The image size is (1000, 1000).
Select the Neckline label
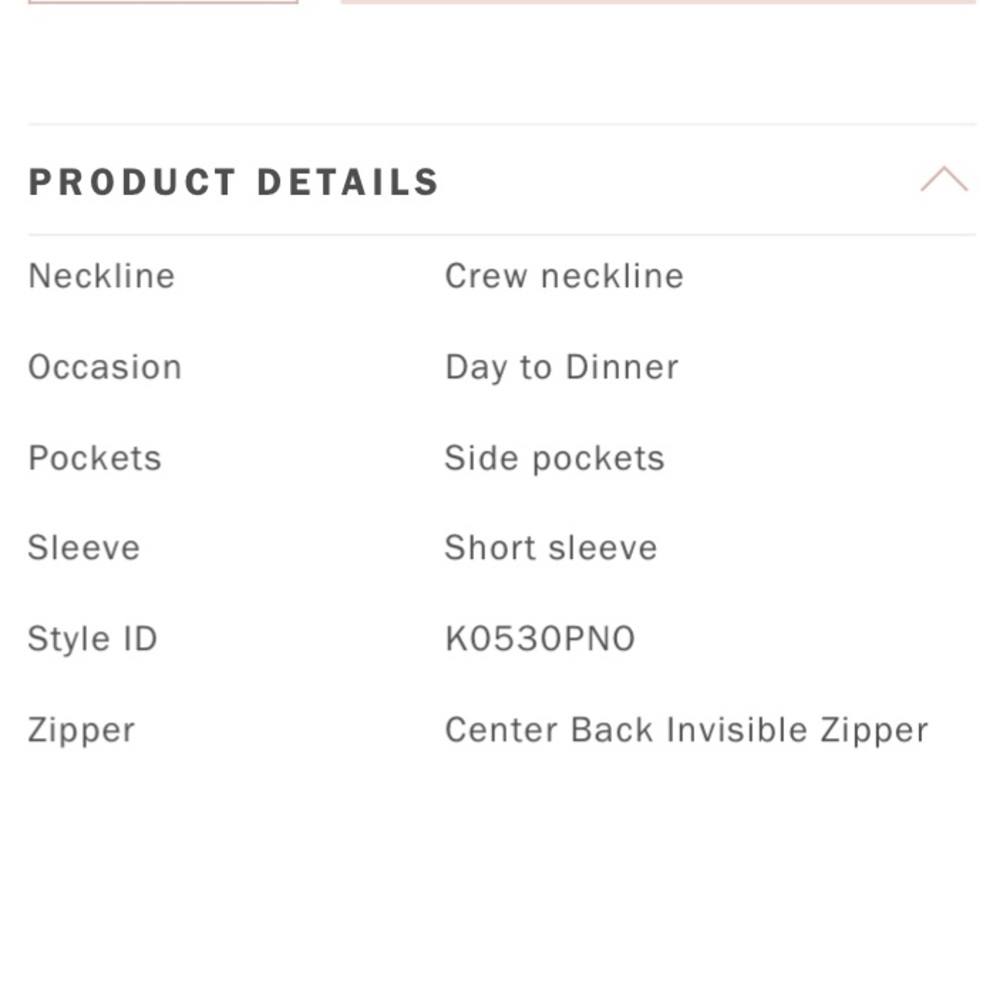click(x=101, y=276)
